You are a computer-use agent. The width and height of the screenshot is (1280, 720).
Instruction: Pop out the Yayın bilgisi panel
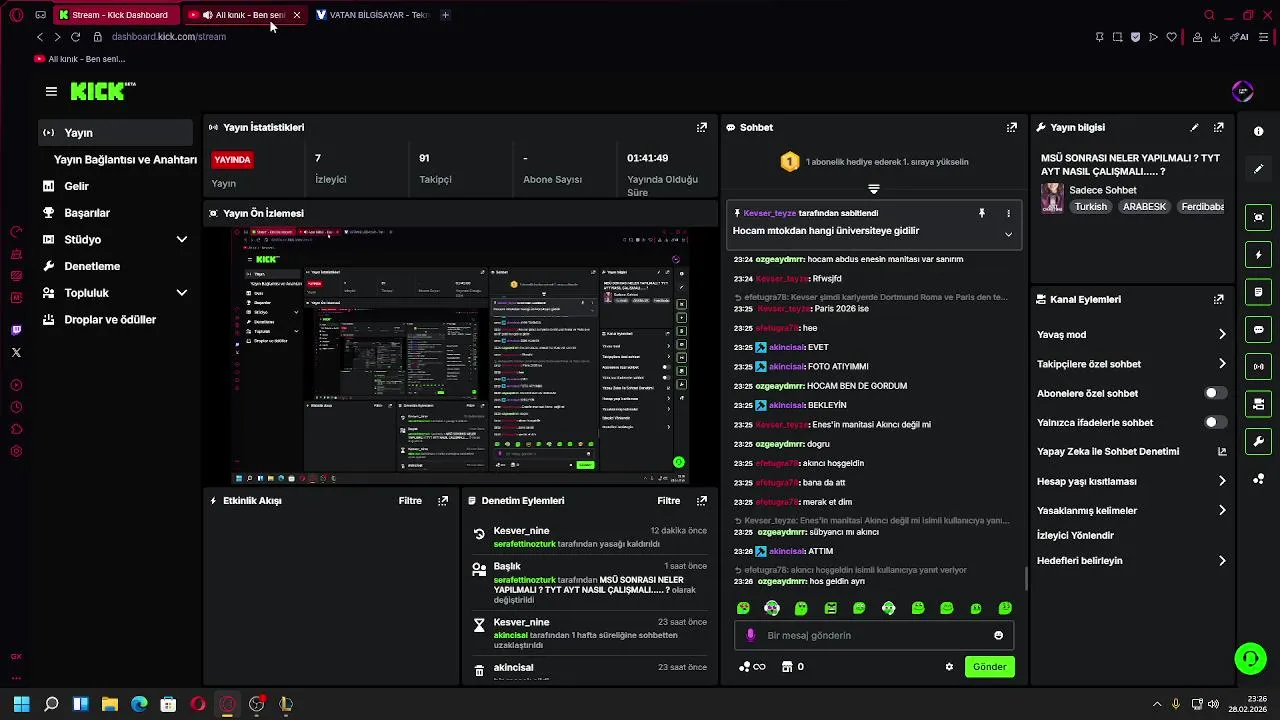click(1218, 127)
